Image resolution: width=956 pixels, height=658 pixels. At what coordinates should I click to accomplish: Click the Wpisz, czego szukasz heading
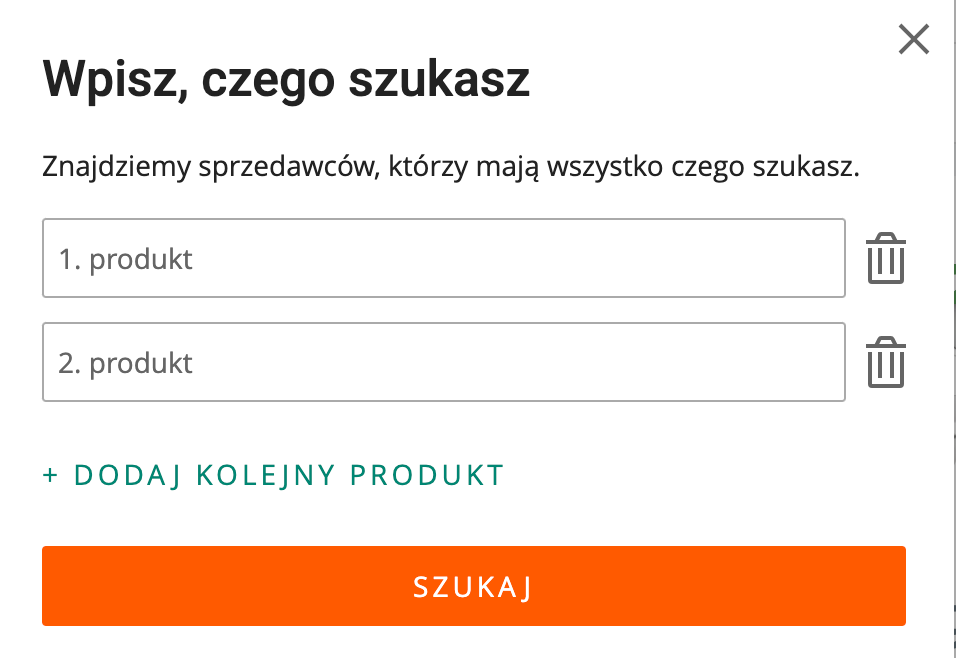[286, 79]
